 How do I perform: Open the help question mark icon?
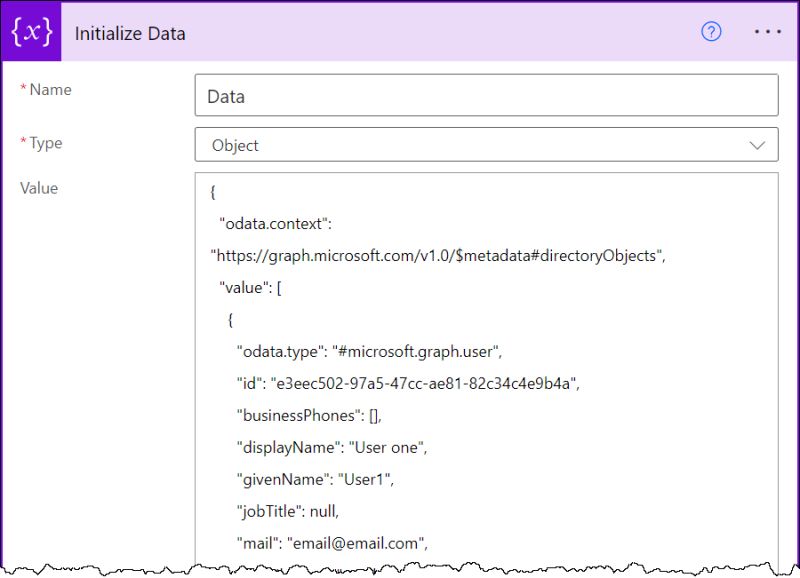pyautogui.click(x=711, y=32)
